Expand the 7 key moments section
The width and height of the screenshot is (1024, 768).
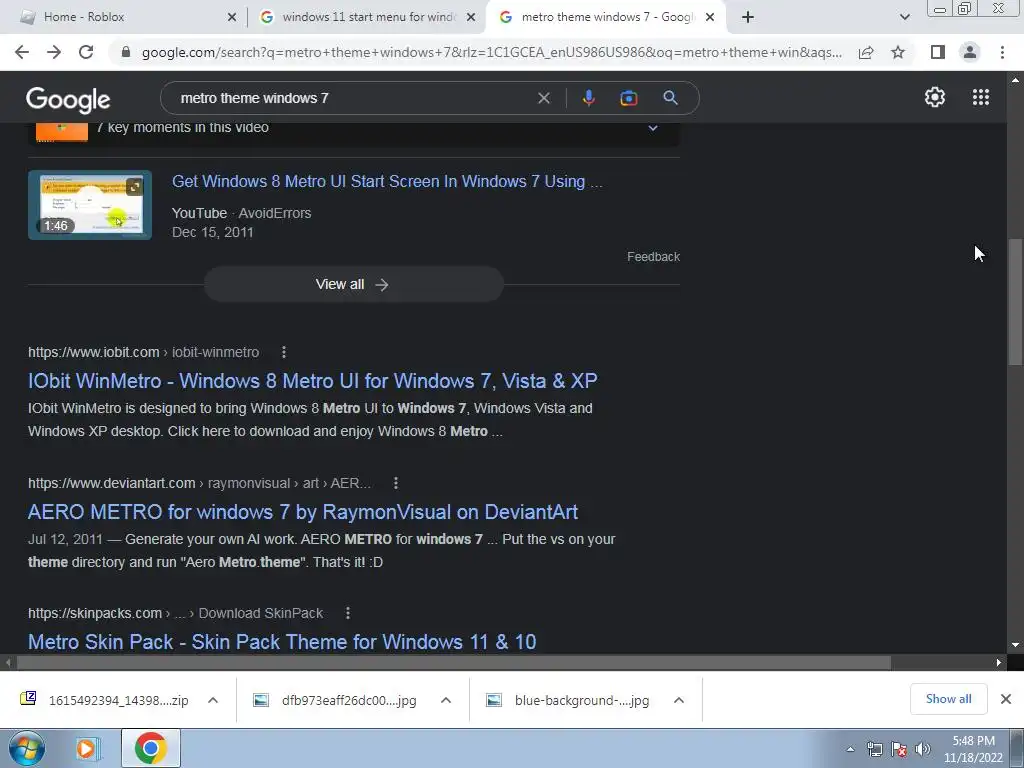tap(652, 128)
